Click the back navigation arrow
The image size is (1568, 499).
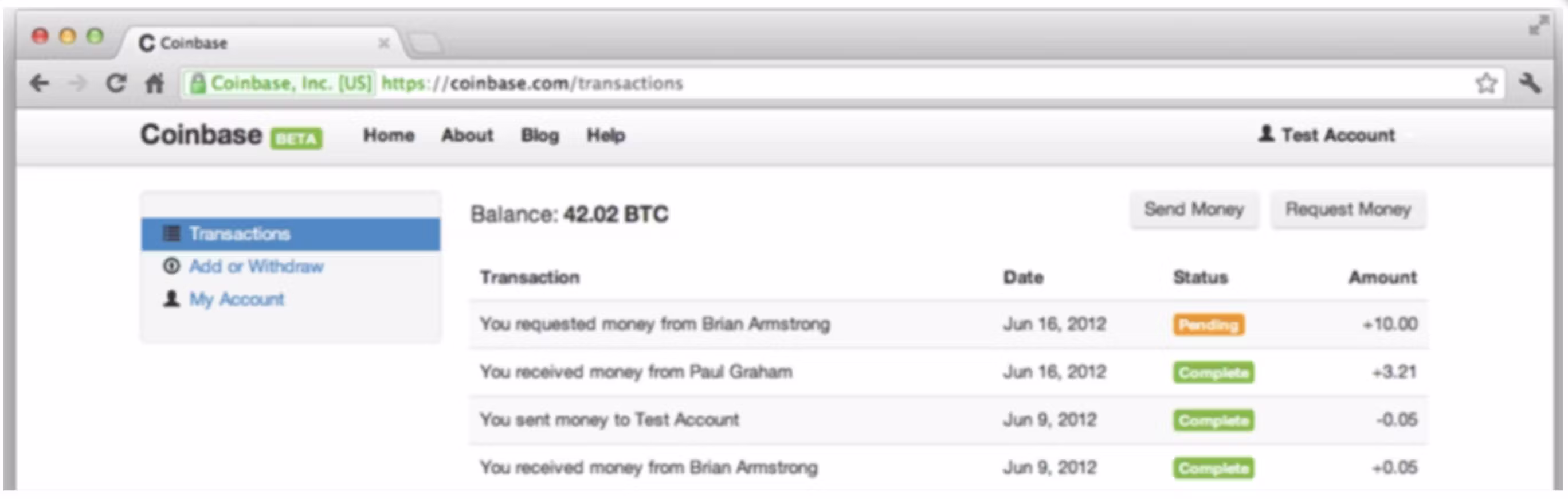40,83
